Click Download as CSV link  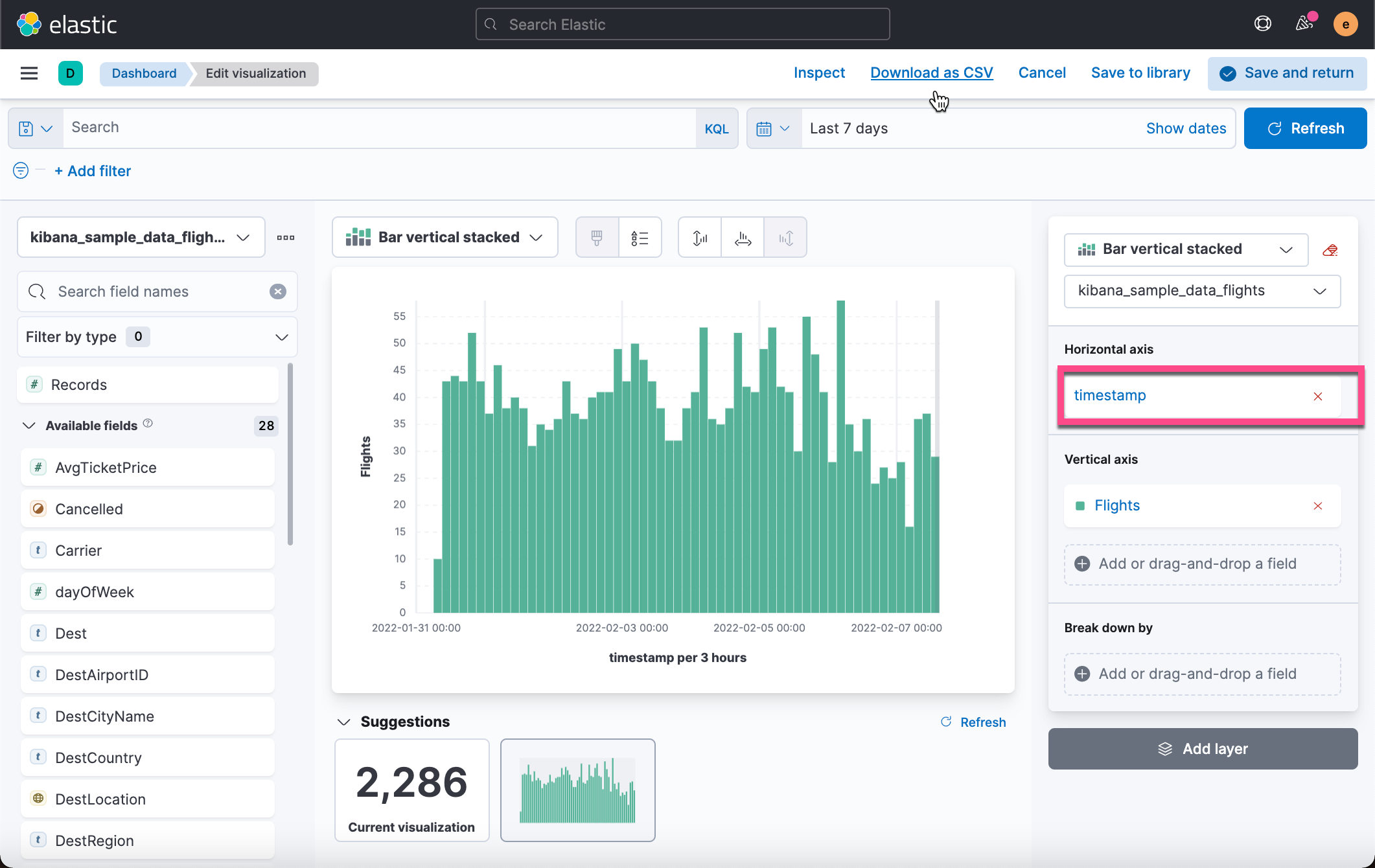(931, 73)
